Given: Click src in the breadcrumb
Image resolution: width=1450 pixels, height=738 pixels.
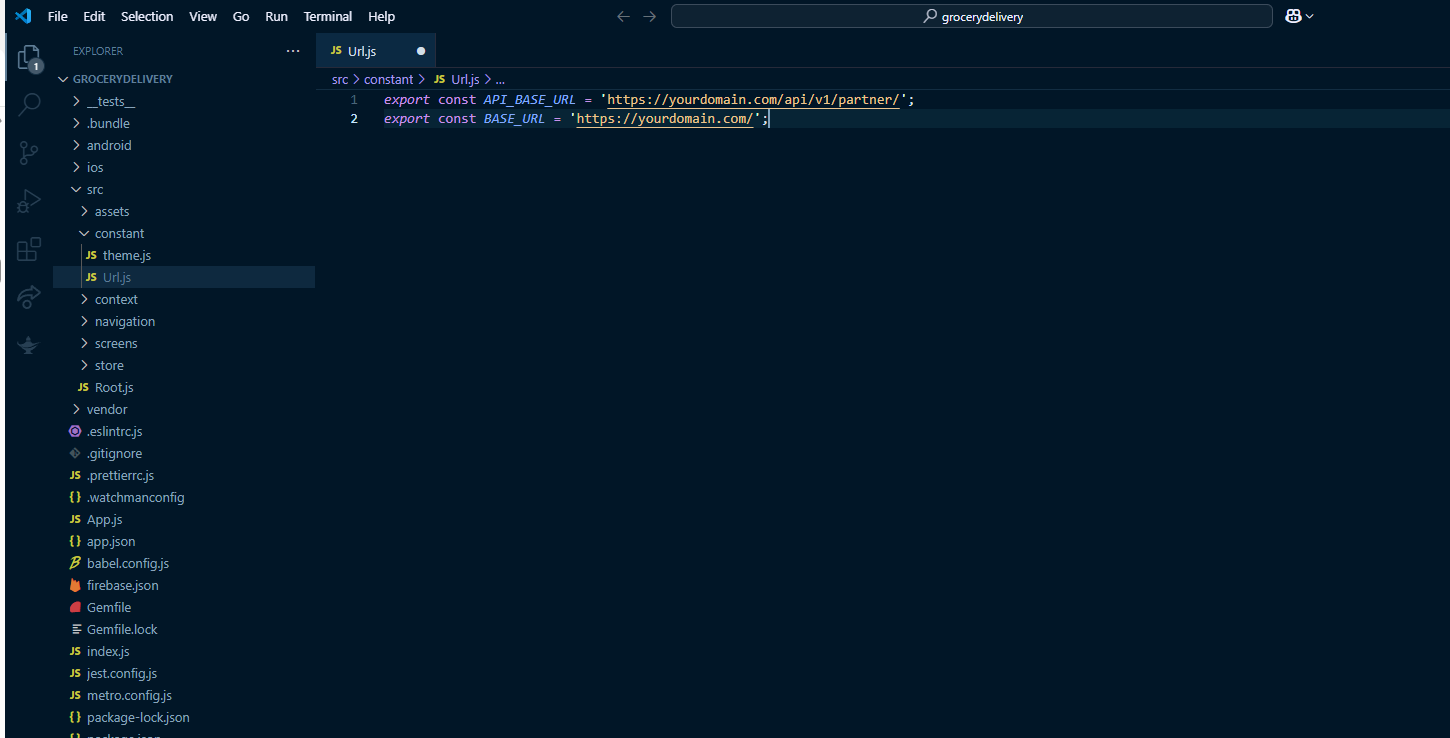Looking at the screenshot, I should (340, 79).
